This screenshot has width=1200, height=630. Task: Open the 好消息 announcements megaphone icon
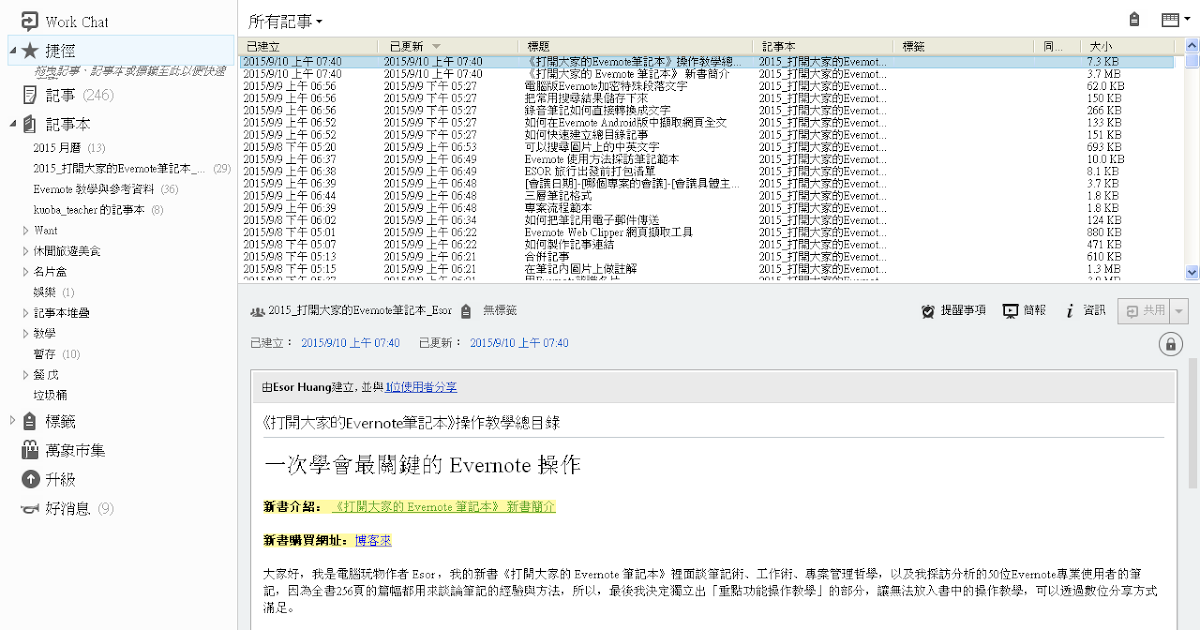click(29, 509)
